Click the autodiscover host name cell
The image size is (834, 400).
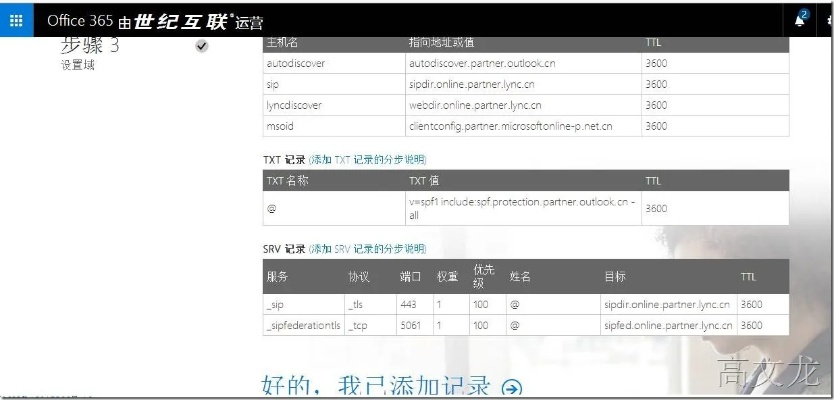coord(334,63)
